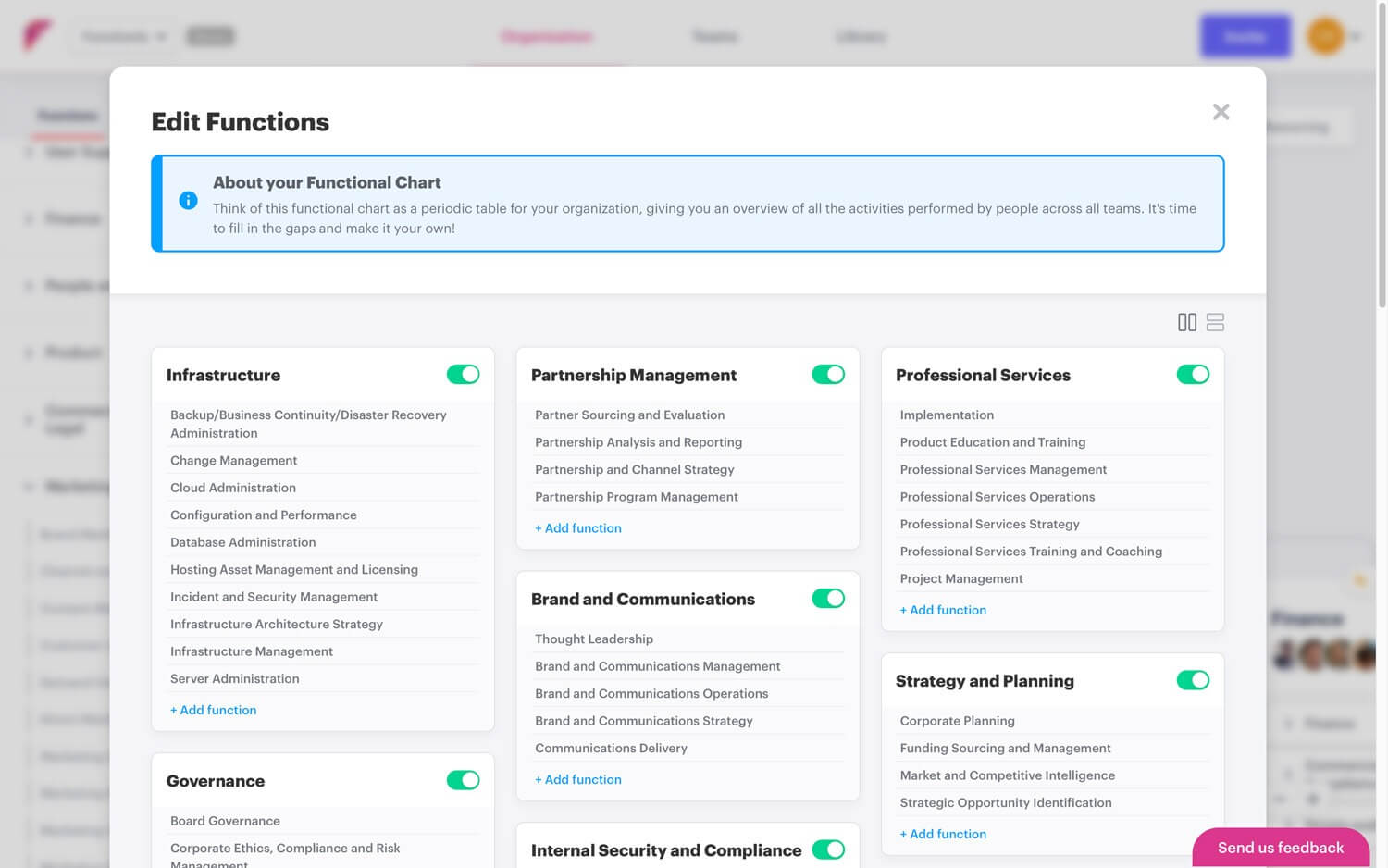
Task: Disable the Infrastructure function toggle
Action: [x=463, y=374]
